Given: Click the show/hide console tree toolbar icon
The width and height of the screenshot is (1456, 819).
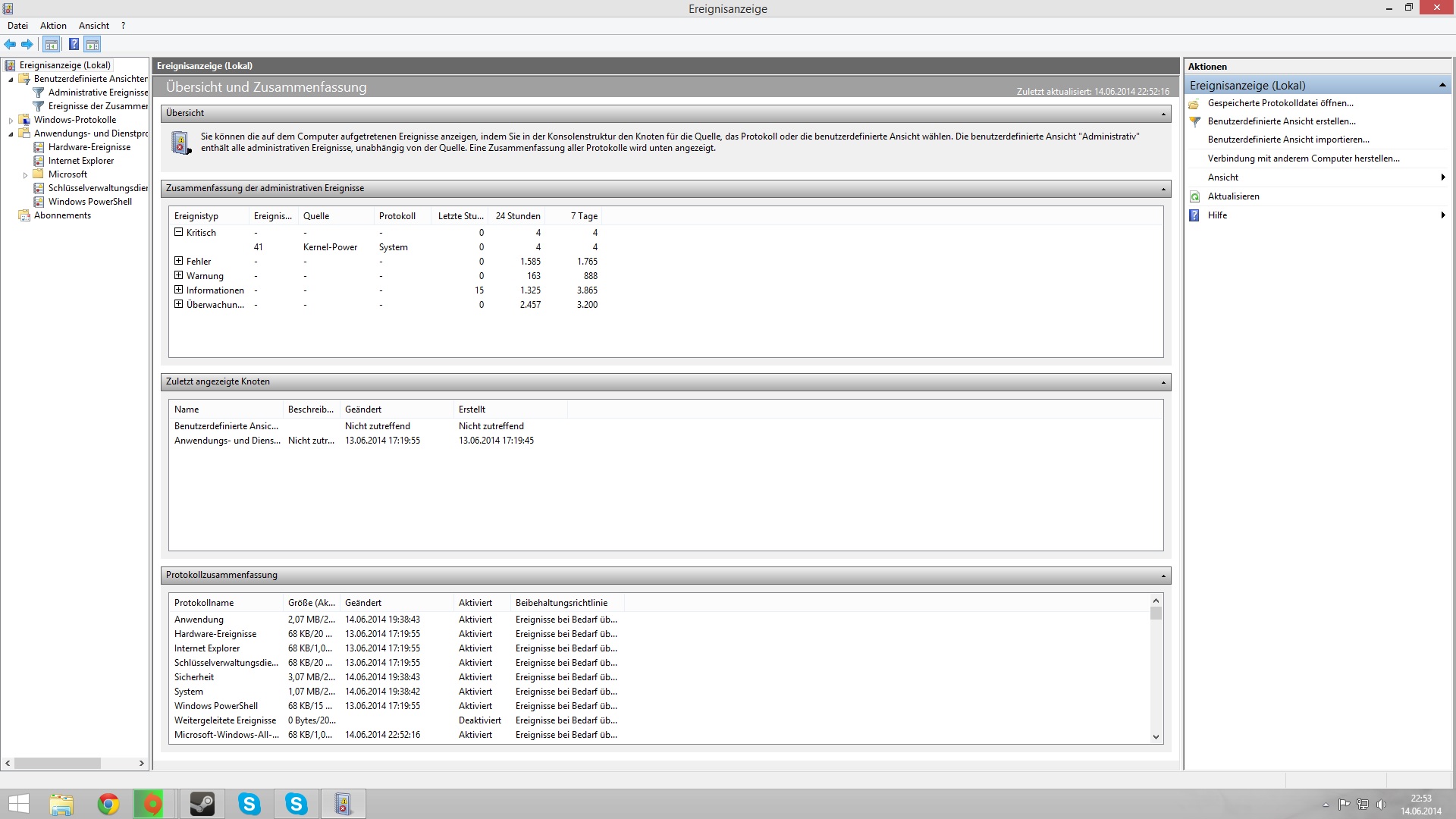Looking at the screenshot, I should point(52,44).
